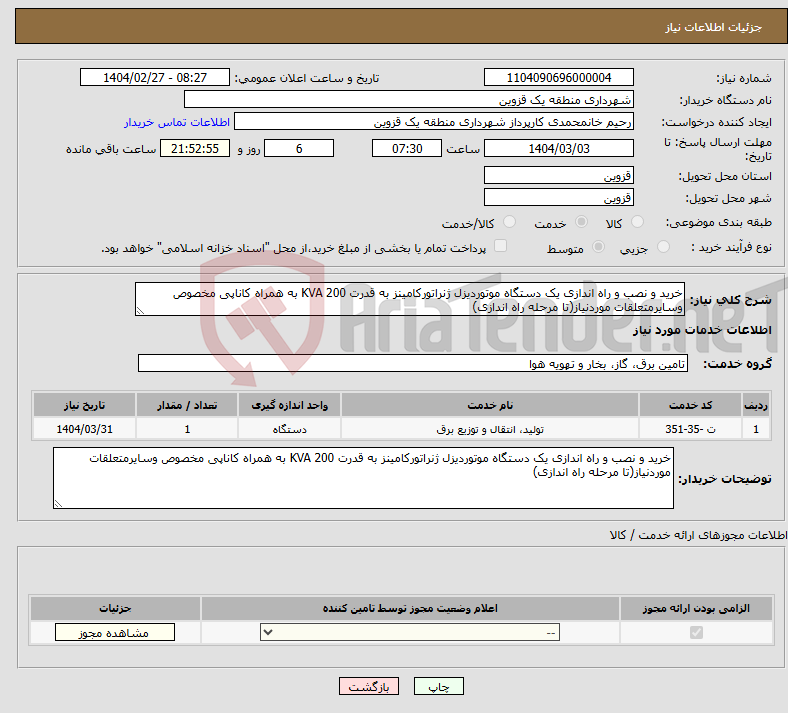Click the جزئیات column header in permits table
The image size is (788, 713).
tap(115, 608)
